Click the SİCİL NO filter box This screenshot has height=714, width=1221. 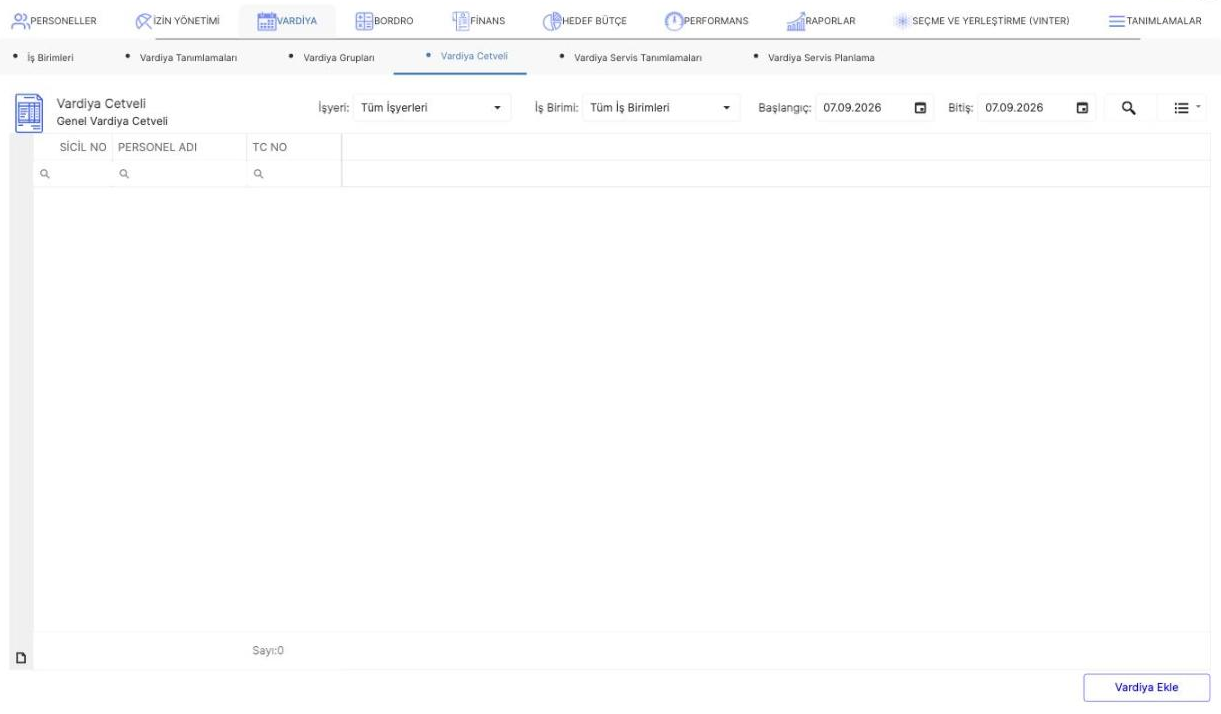pyautogui.click(x=74, y=173)
